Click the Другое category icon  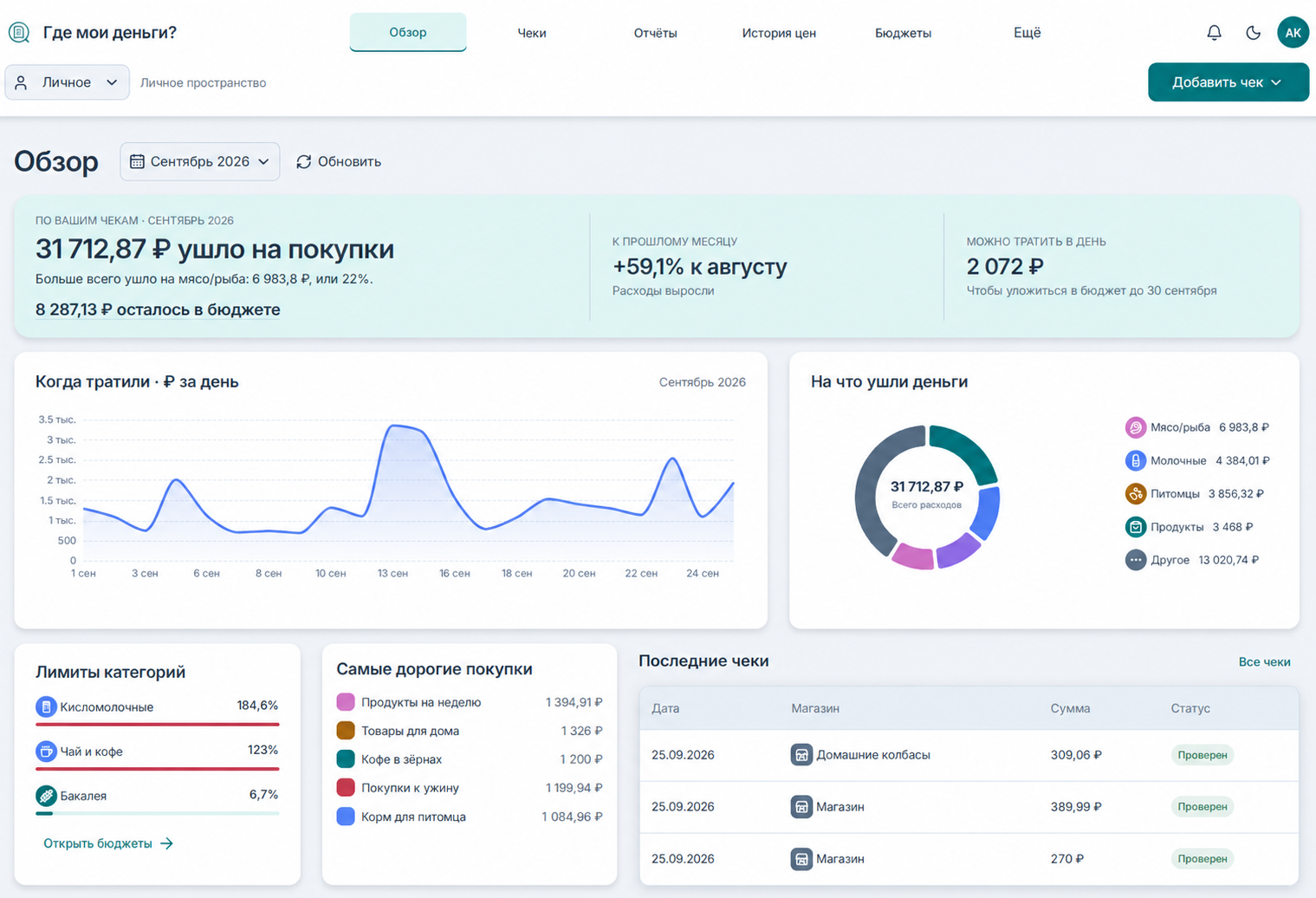point(1135,560)
